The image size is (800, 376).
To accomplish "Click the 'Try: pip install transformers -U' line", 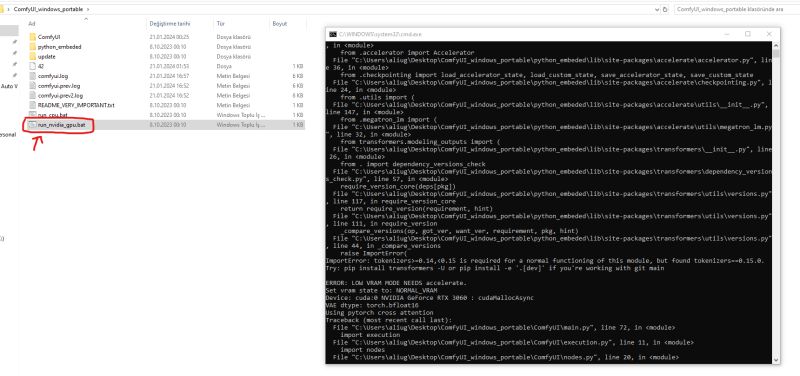I will pos(494,268).
